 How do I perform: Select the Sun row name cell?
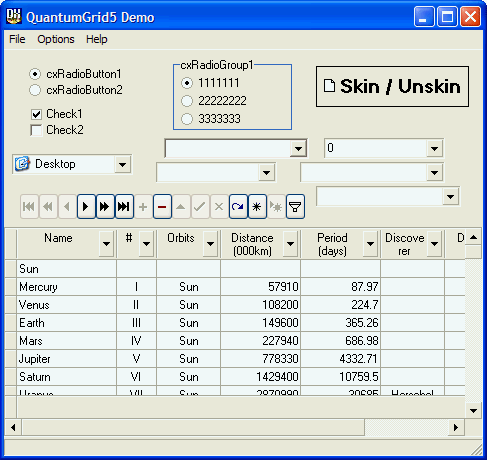point(67,269)
